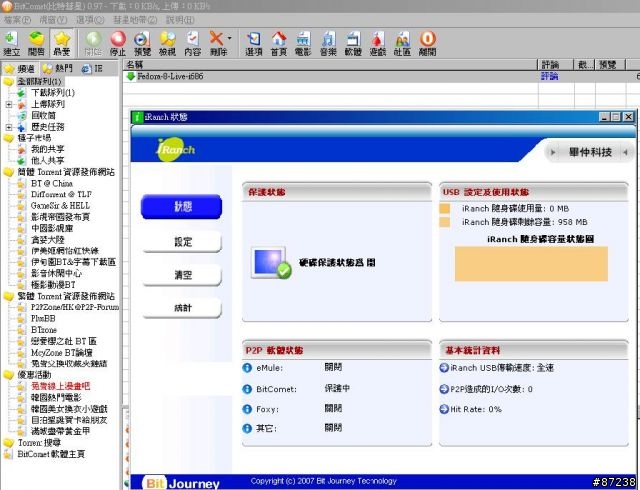Click the 軟體 (software) toolbar icon
The height and width of the screenshot is (490, 640).
pos(353,43)
